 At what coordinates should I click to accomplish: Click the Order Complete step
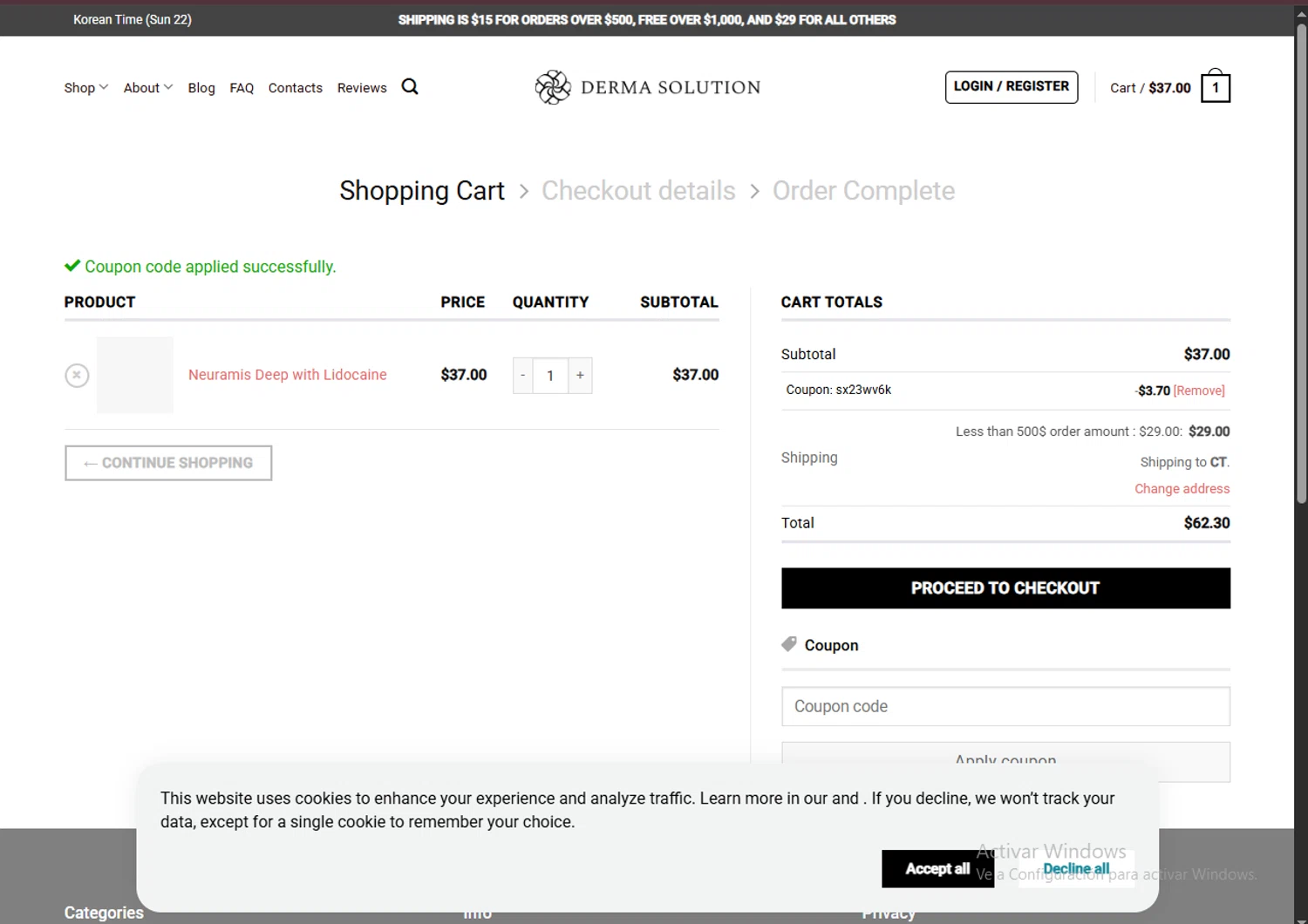tap(863, 190)
